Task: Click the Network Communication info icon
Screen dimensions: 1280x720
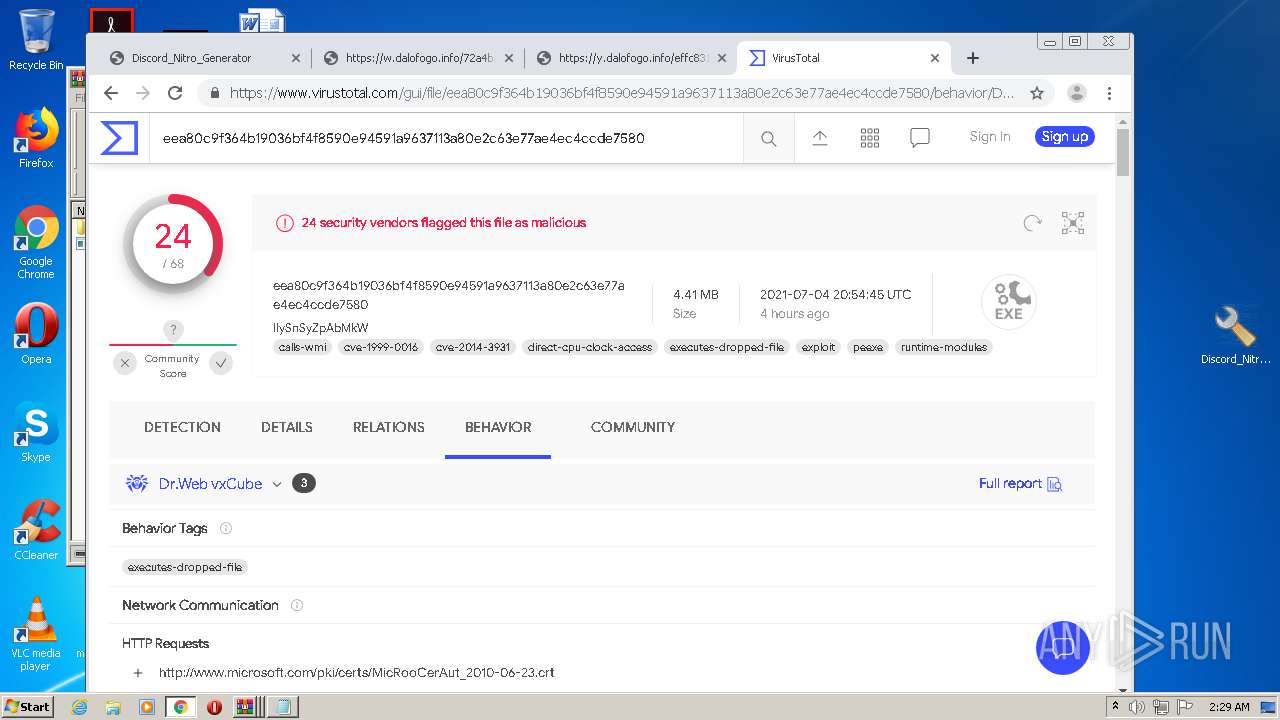Action: coord(297,605)
